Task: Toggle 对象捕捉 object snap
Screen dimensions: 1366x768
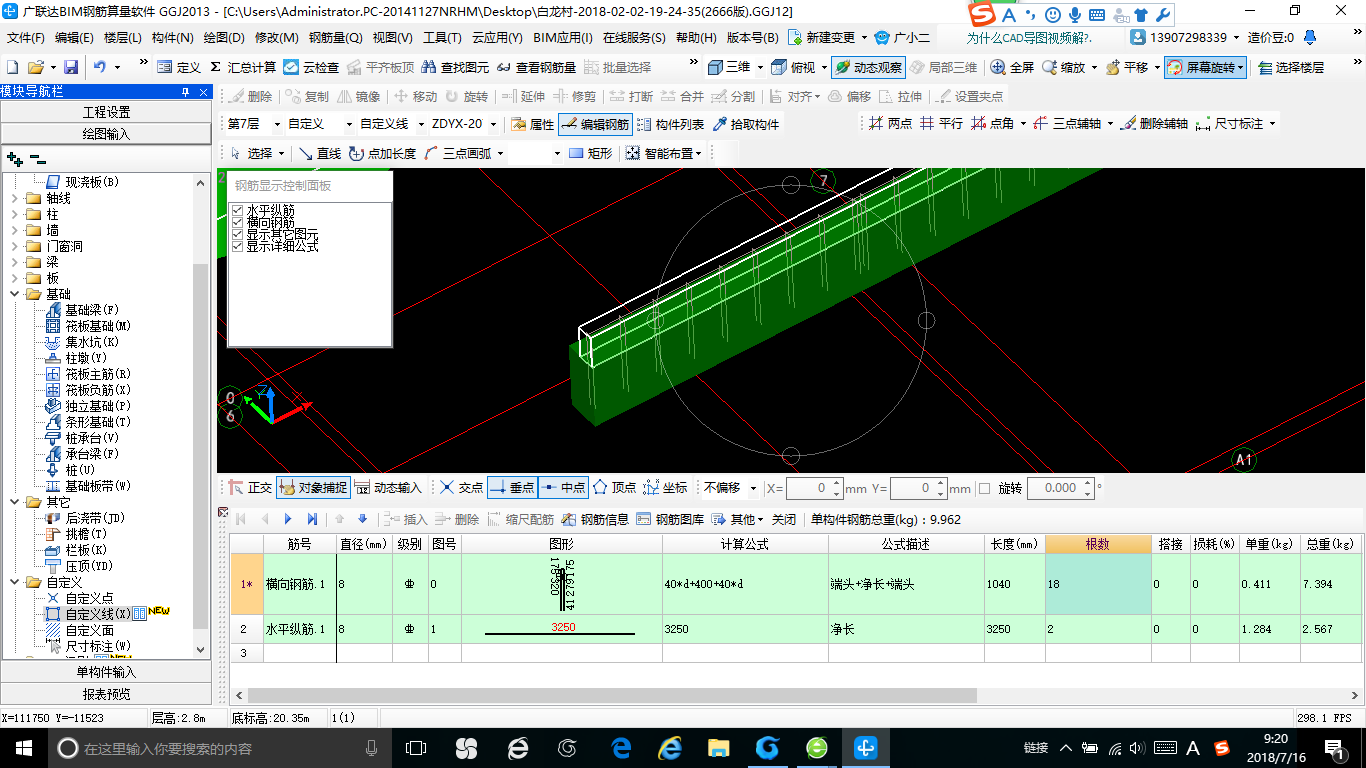Action: (x=313, y=488)
